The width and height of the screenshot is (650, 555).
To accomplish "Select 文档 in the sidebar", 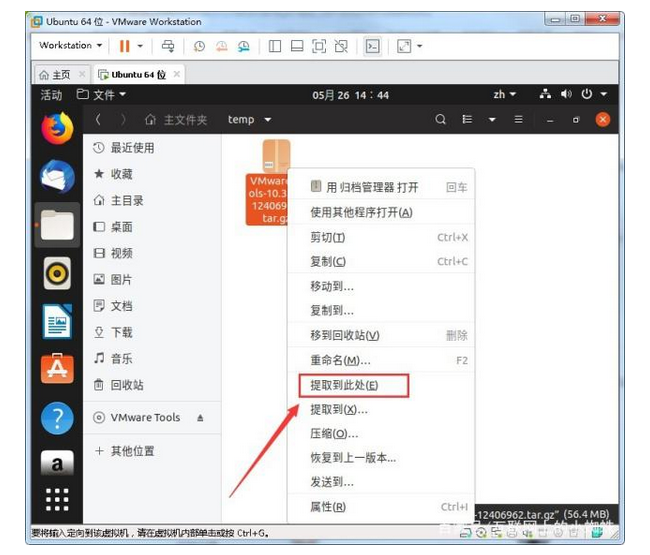I will pos(152,306).
